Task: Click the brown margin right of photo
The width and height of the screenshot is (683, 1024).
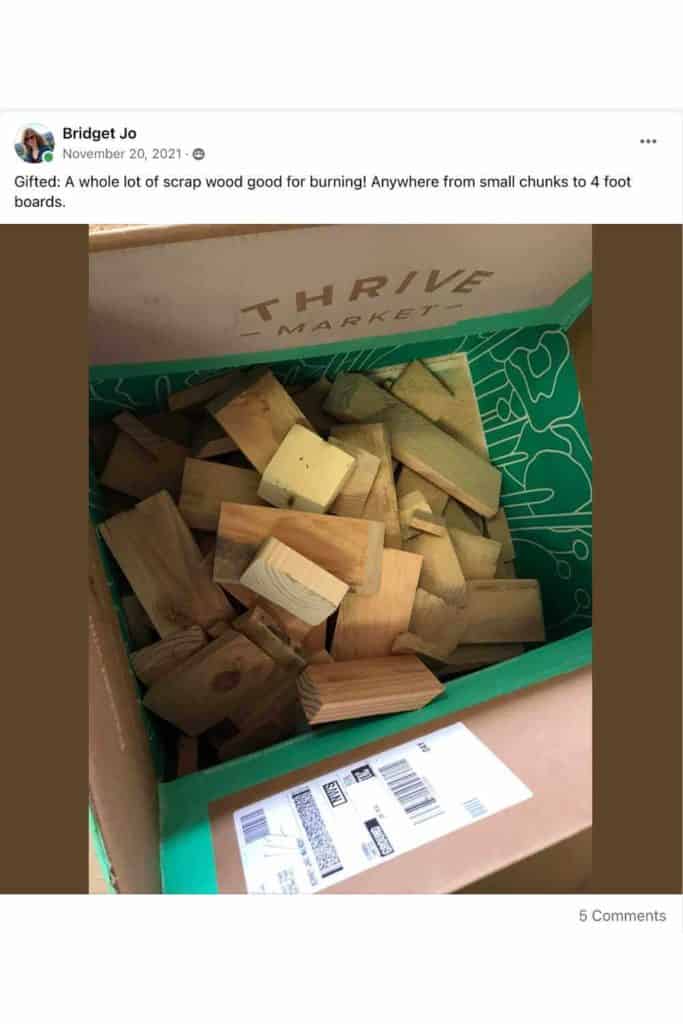Action: [x=637, y=559]
